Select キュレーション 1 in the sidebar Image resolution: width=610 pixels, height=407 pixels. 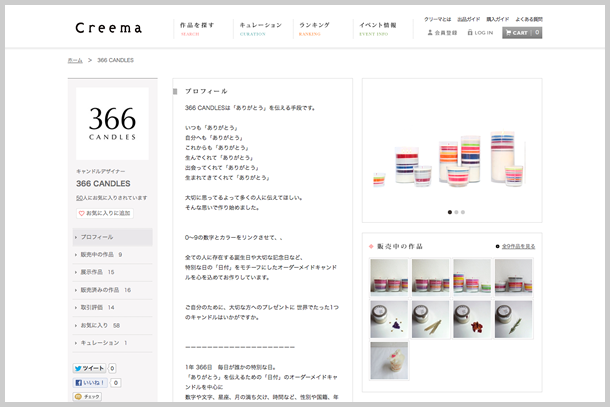(112, 343)
